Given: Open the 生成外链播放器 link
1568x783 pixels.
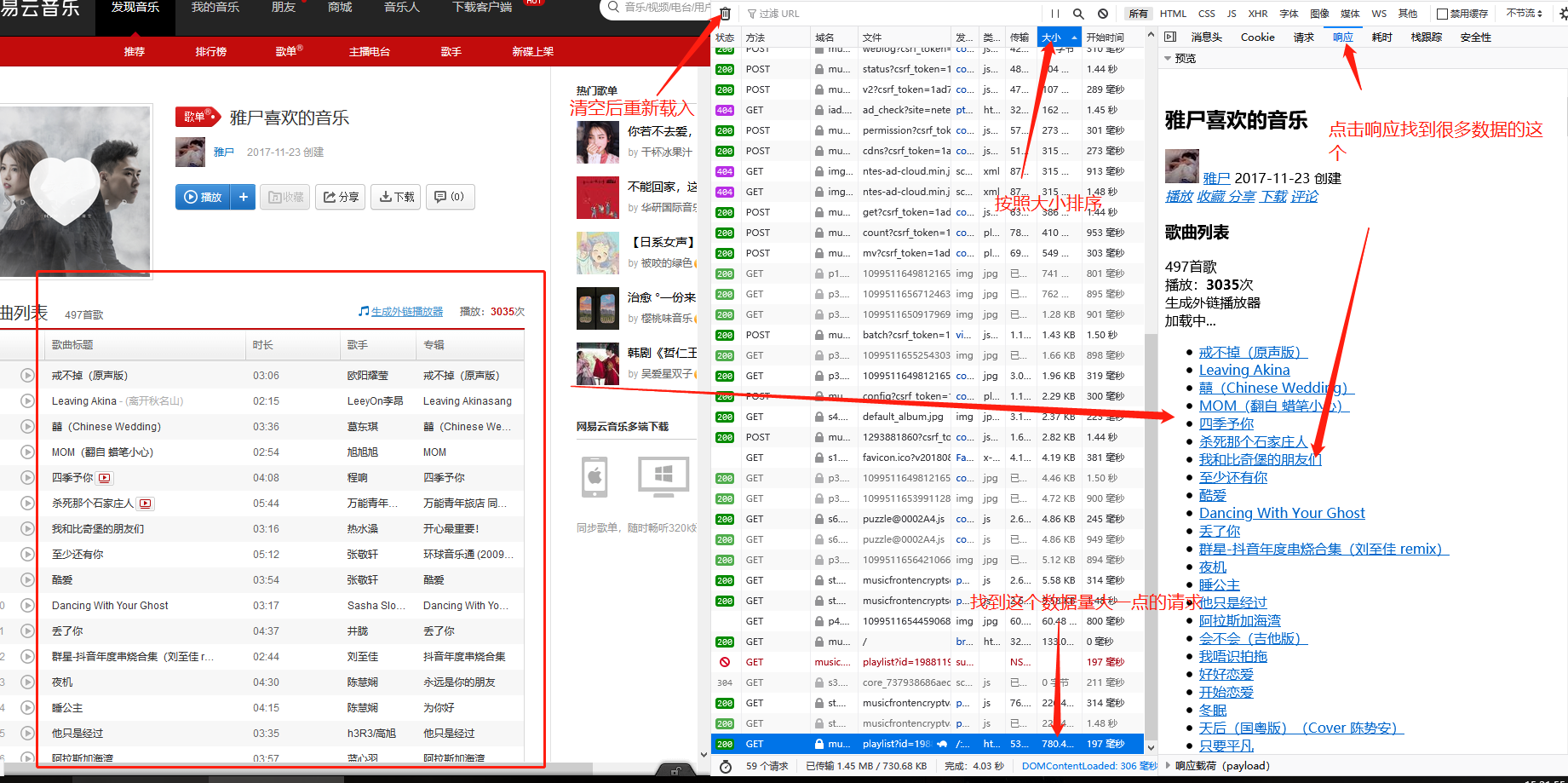Looking at the screenshot, I should pos(405,311).
